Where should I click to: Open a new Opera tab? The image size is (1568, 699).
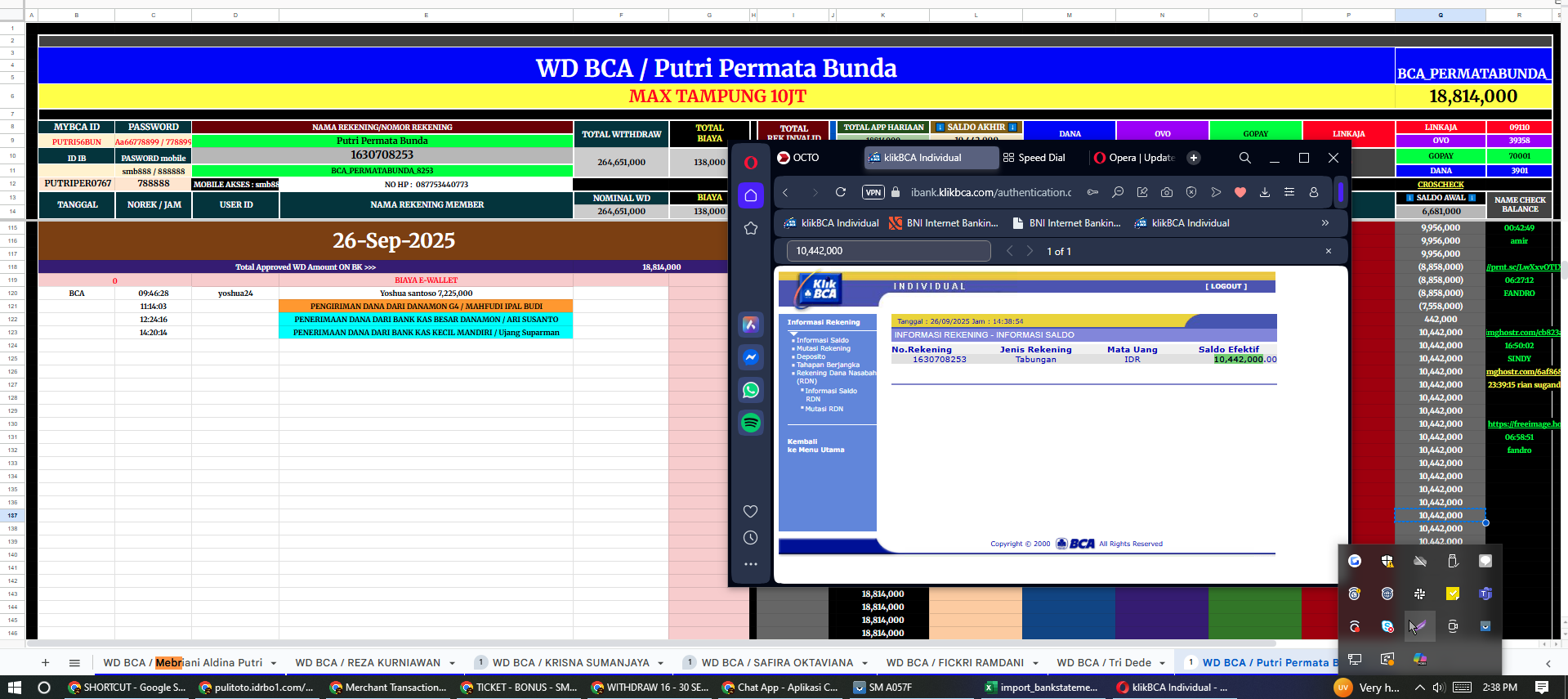tap(1194, 158)
